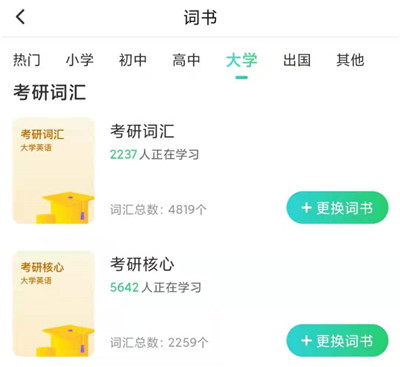Switch to the 其他 tab

coord(350,60)
